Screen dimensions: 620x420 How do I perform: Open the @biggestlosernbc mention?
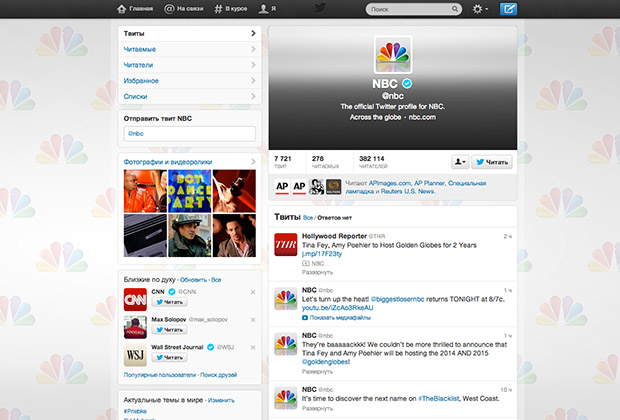coord(397,299)
